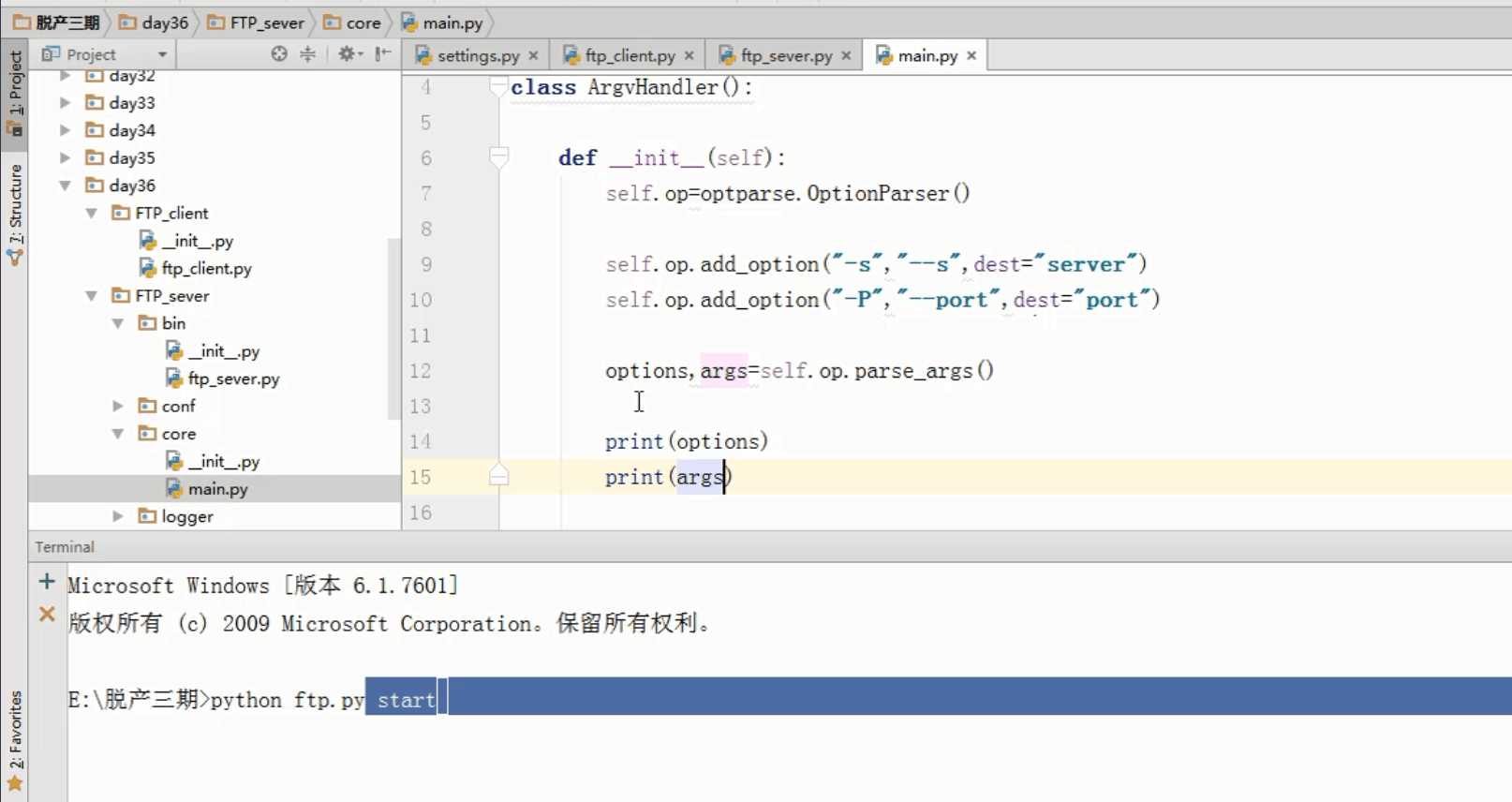
Task: Collapse the core folder
Action: (x=117, y=434)
